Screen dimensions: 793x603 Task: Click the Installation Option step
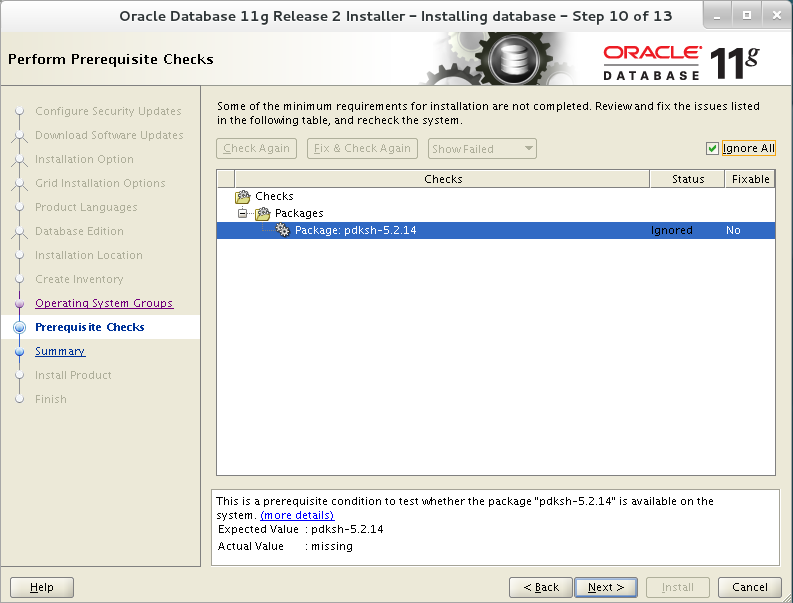[84, 159]
